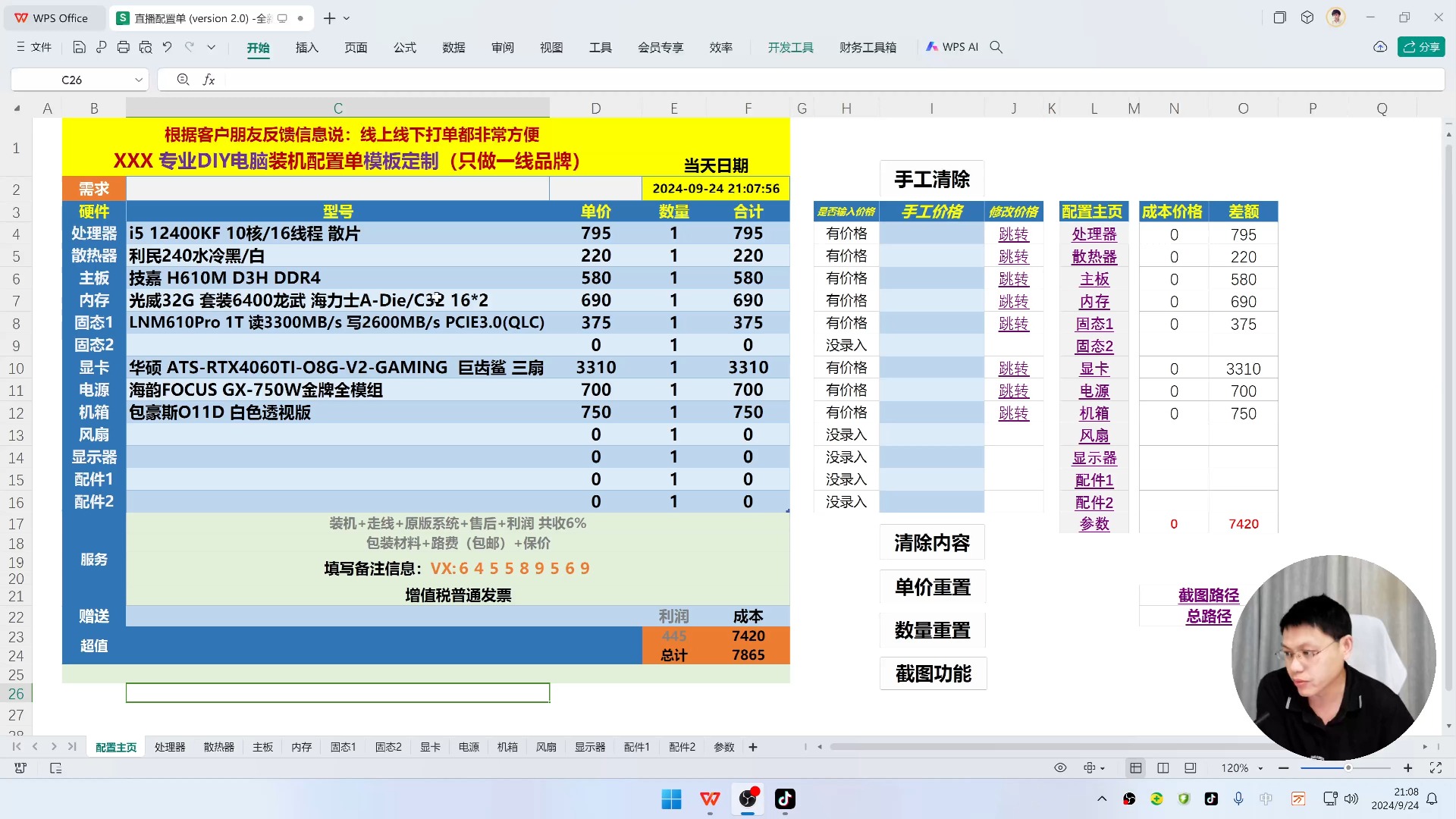The width and height of the screenshot is (1456, 819).
Task: Click the Print icon
Action: (122, 47)
